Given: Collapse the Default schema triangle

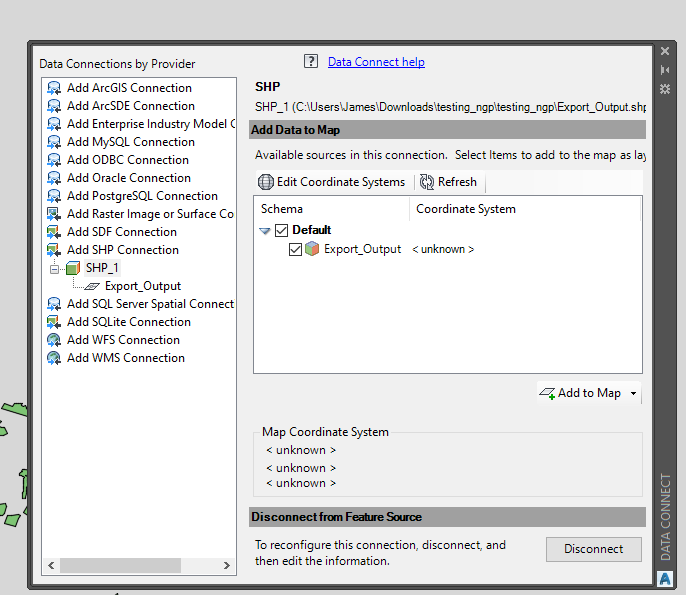Looking at the screenshot, I should (x=265, y=231).
